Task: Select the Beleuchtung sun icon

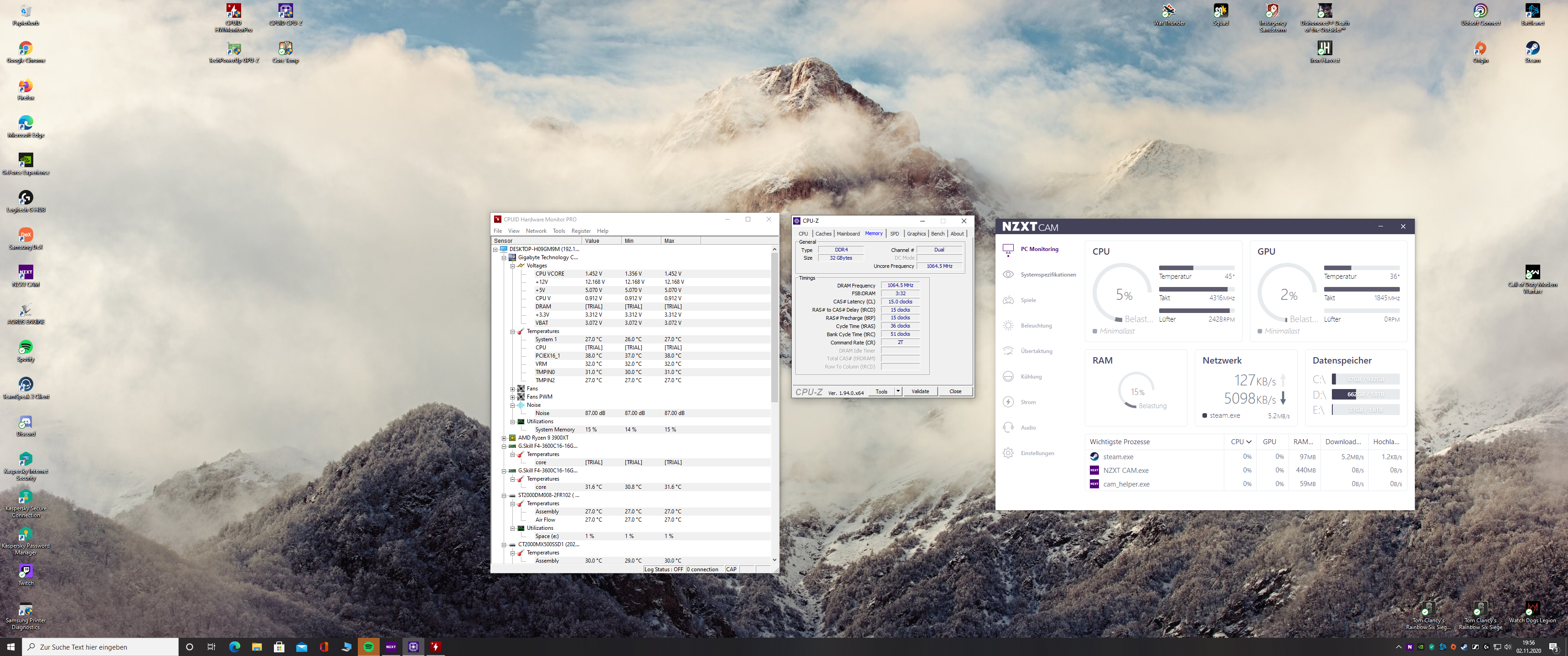Action: [1008, 326]
